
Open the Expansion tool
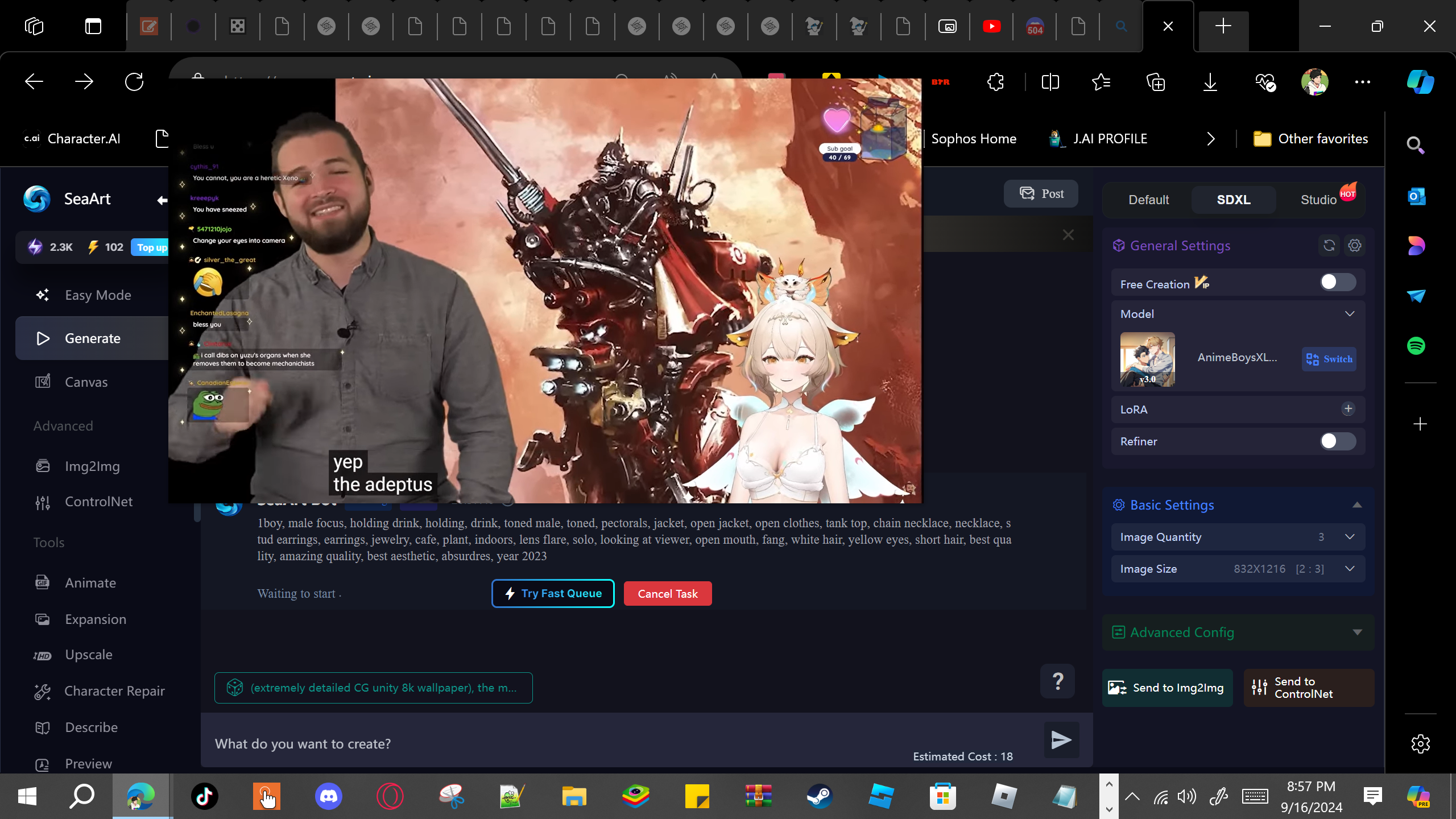click(96, 619)
